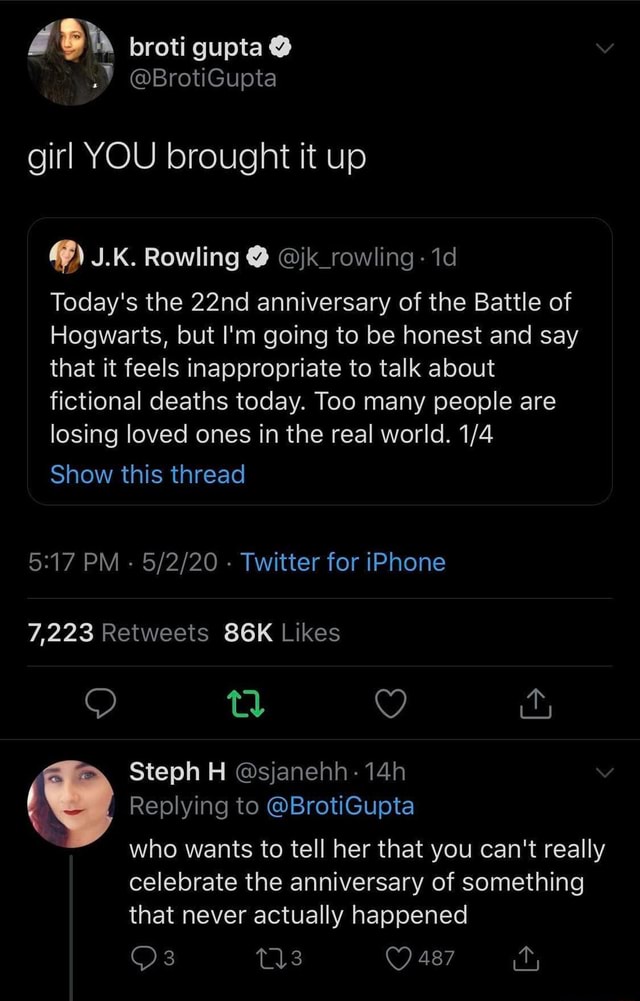Open main tweet options chevron
The image size is (640, 1001).
[x=601, y=48]
